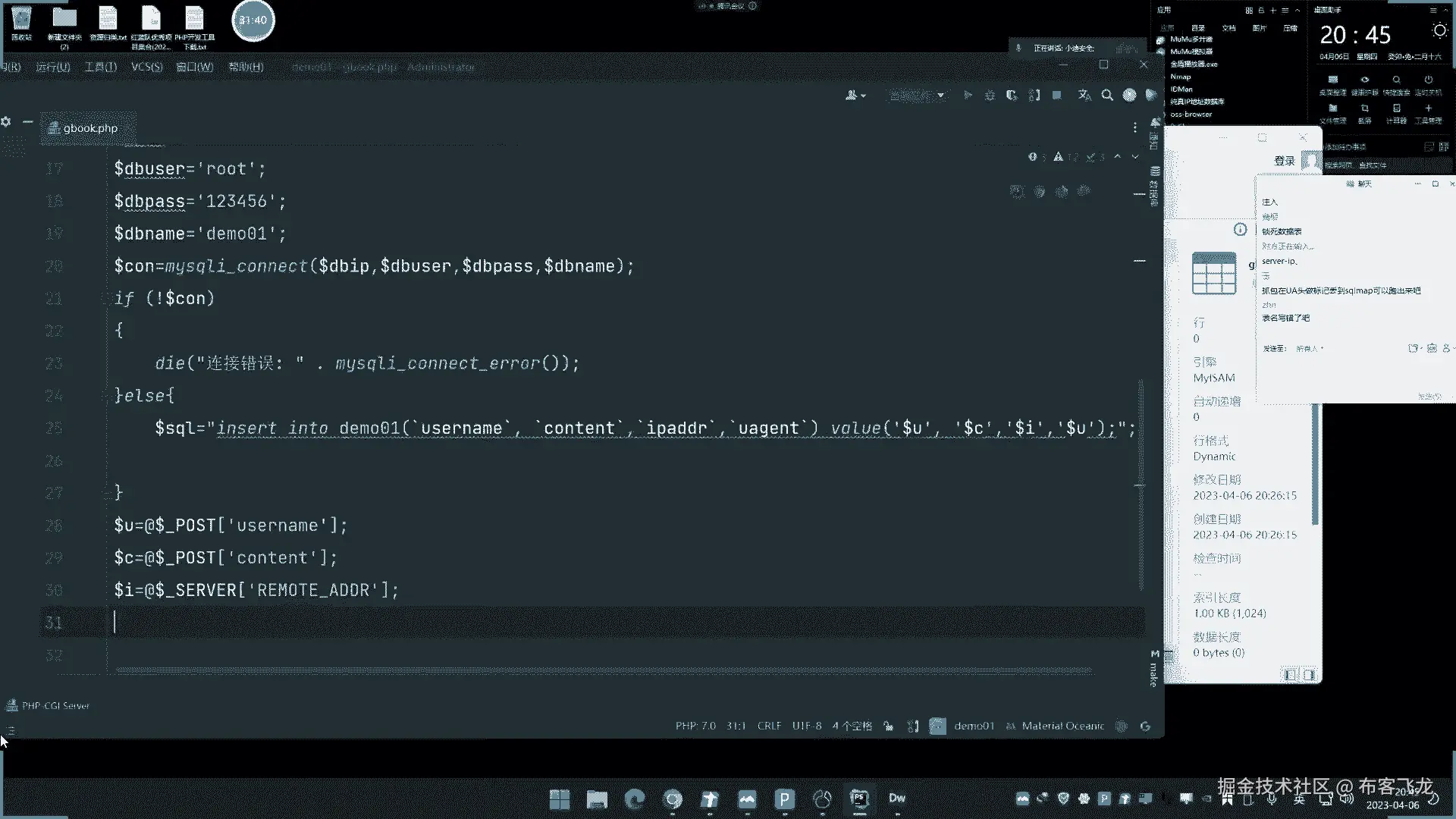Collapse the else block at line 24

[107, 395]
